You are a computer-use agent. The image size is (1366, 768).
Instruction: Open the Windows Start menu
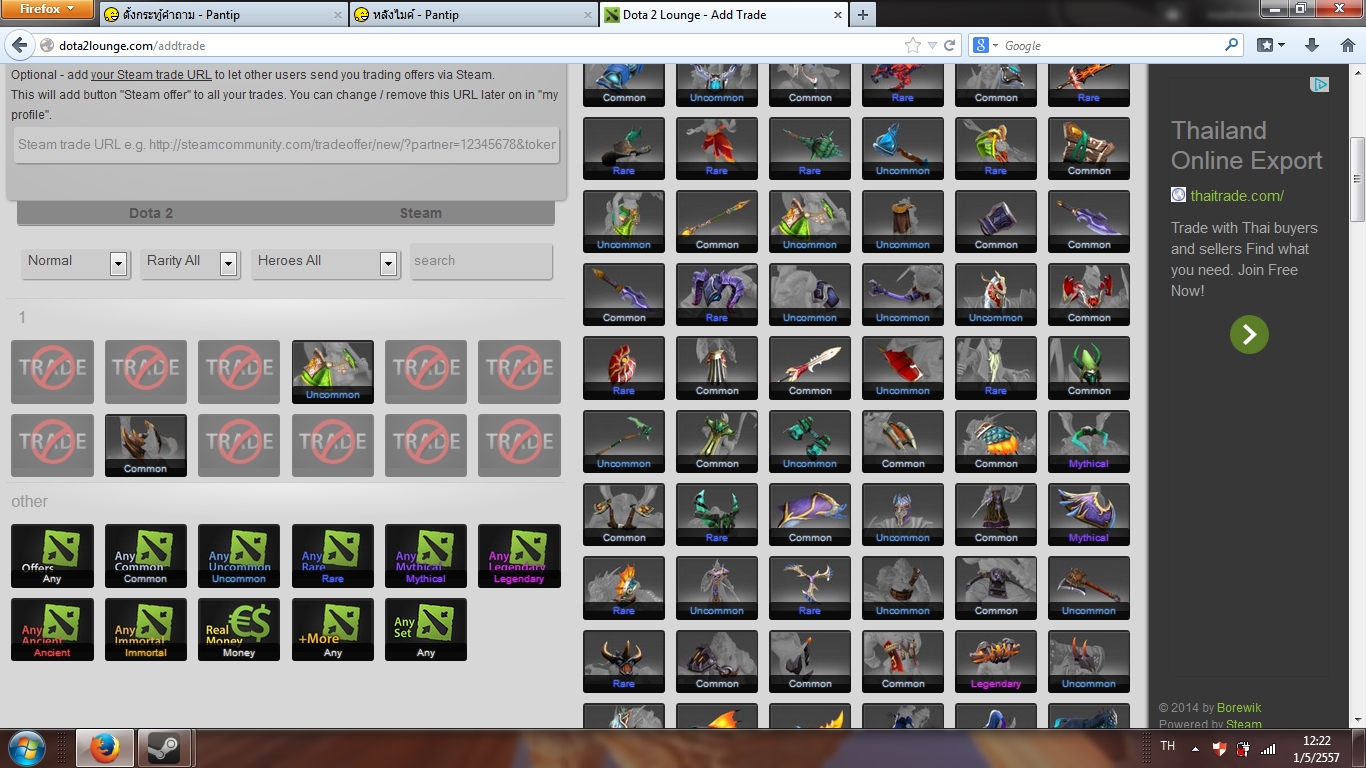click(27, 747)
